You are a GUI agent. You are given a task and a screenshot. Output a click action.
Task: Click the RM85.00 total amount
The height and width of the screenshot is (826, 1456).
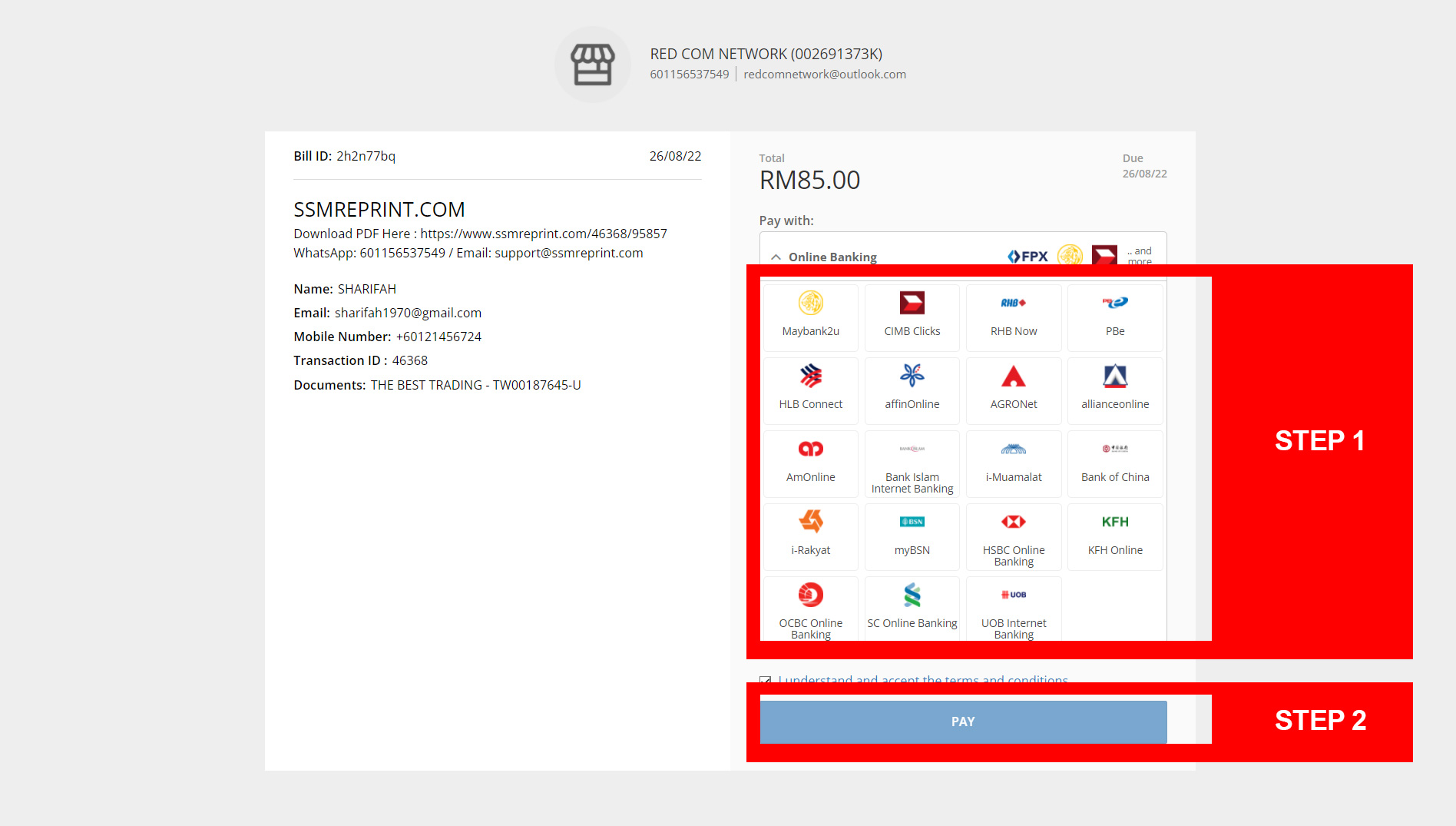809,180
